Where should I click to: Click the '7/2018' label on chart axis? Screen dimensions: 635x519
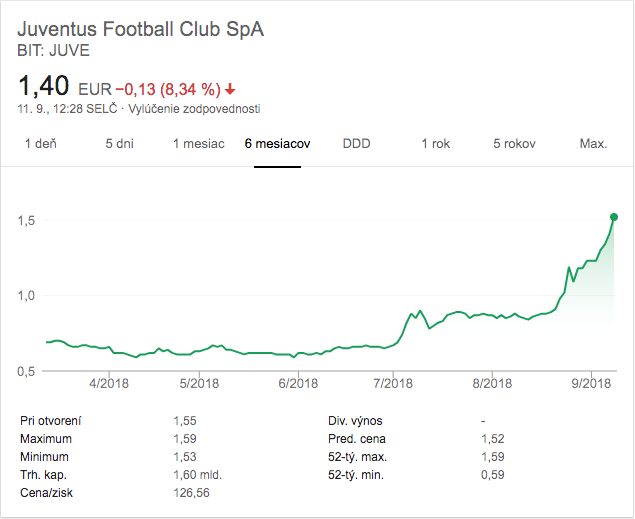[x=393, y=383]
